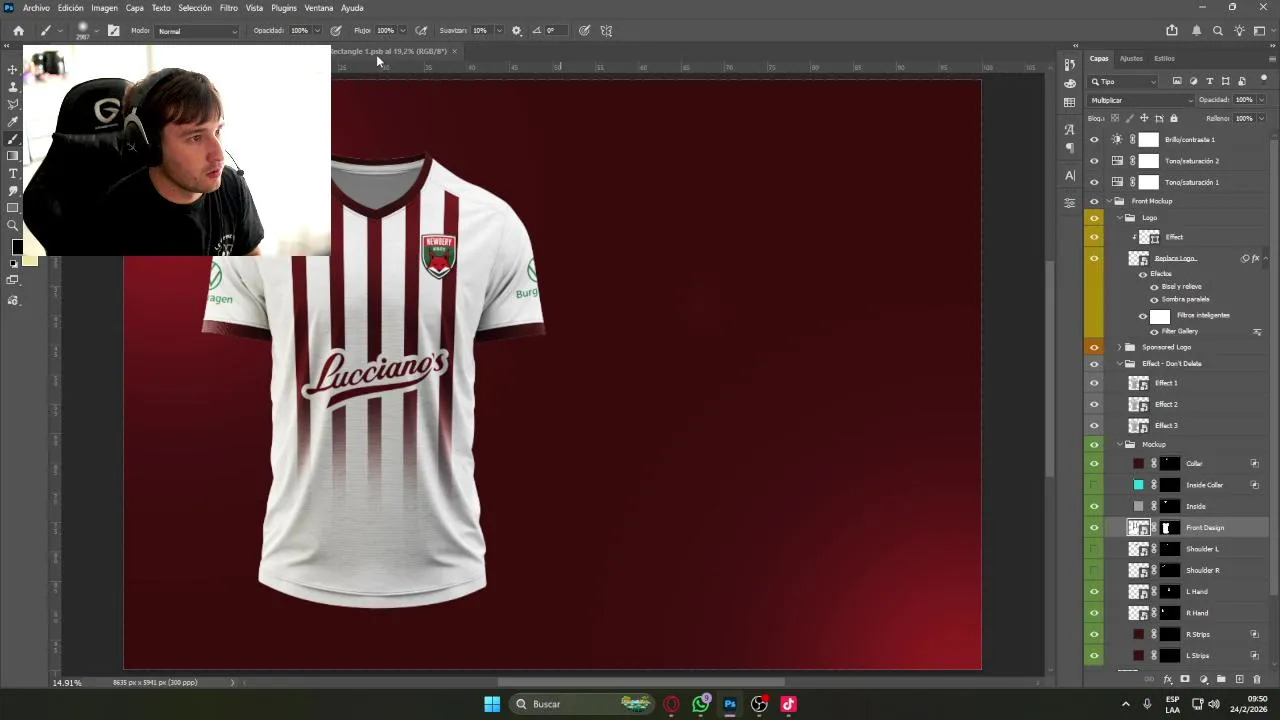Open the Filtro menu
Screen dimensions: 1280x720
[229, 8]
